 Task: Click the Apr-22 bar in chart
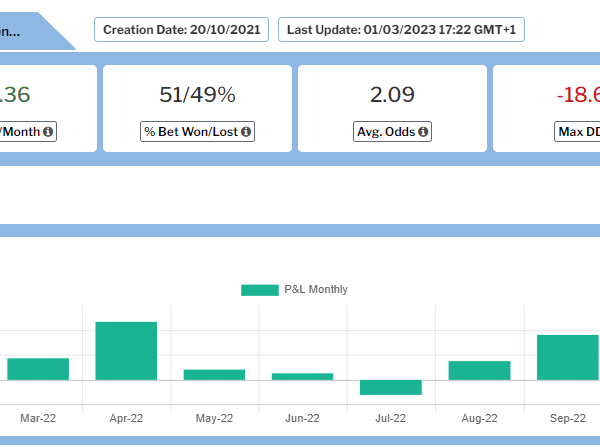(126, 351)
